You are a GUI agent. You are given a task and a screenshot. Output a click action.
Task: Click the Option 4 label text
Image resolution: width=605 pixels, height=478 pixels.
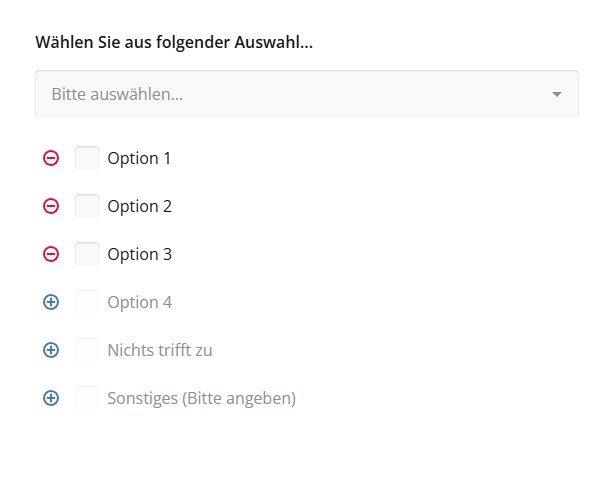point(139,302)
